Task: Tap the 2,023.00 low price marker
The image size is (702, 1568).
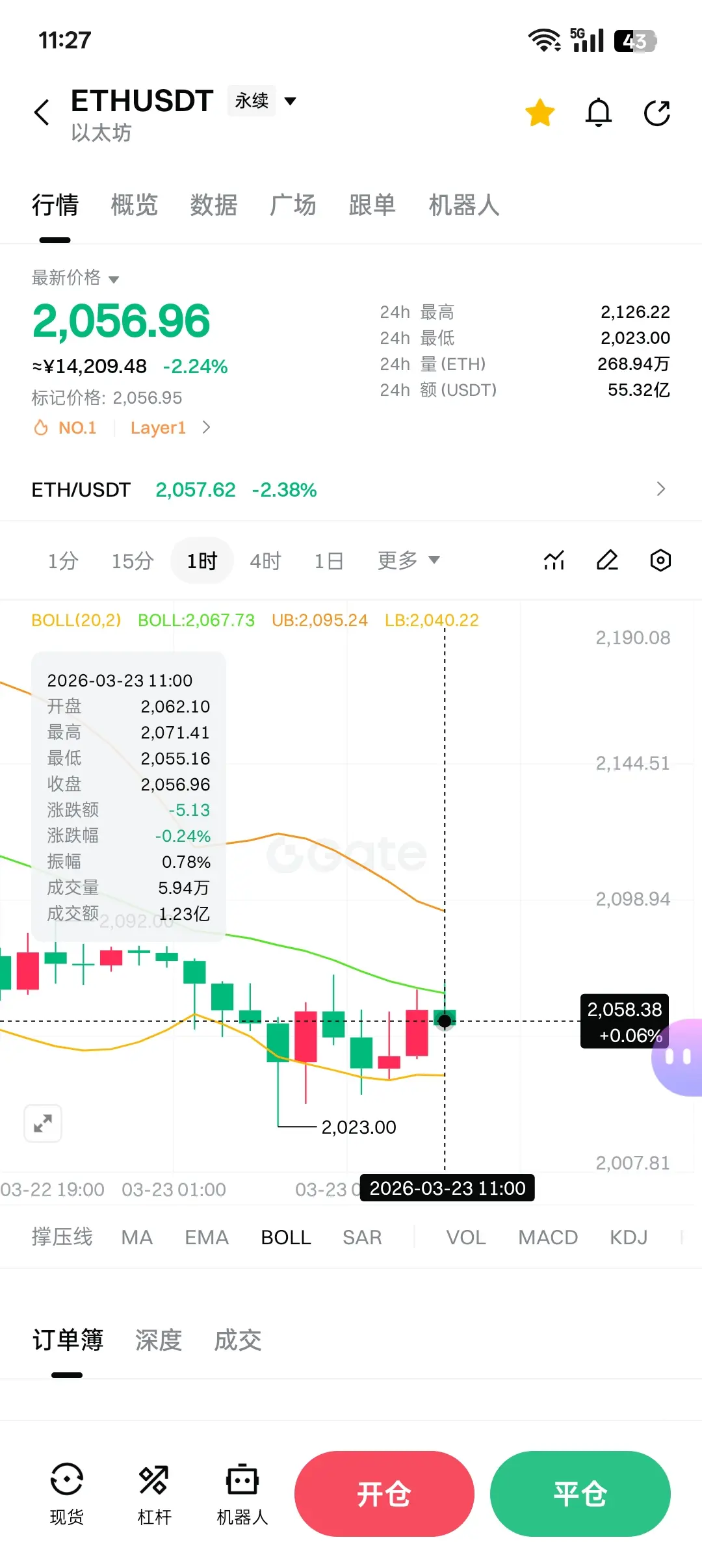Action: [x=359, y=1127]
